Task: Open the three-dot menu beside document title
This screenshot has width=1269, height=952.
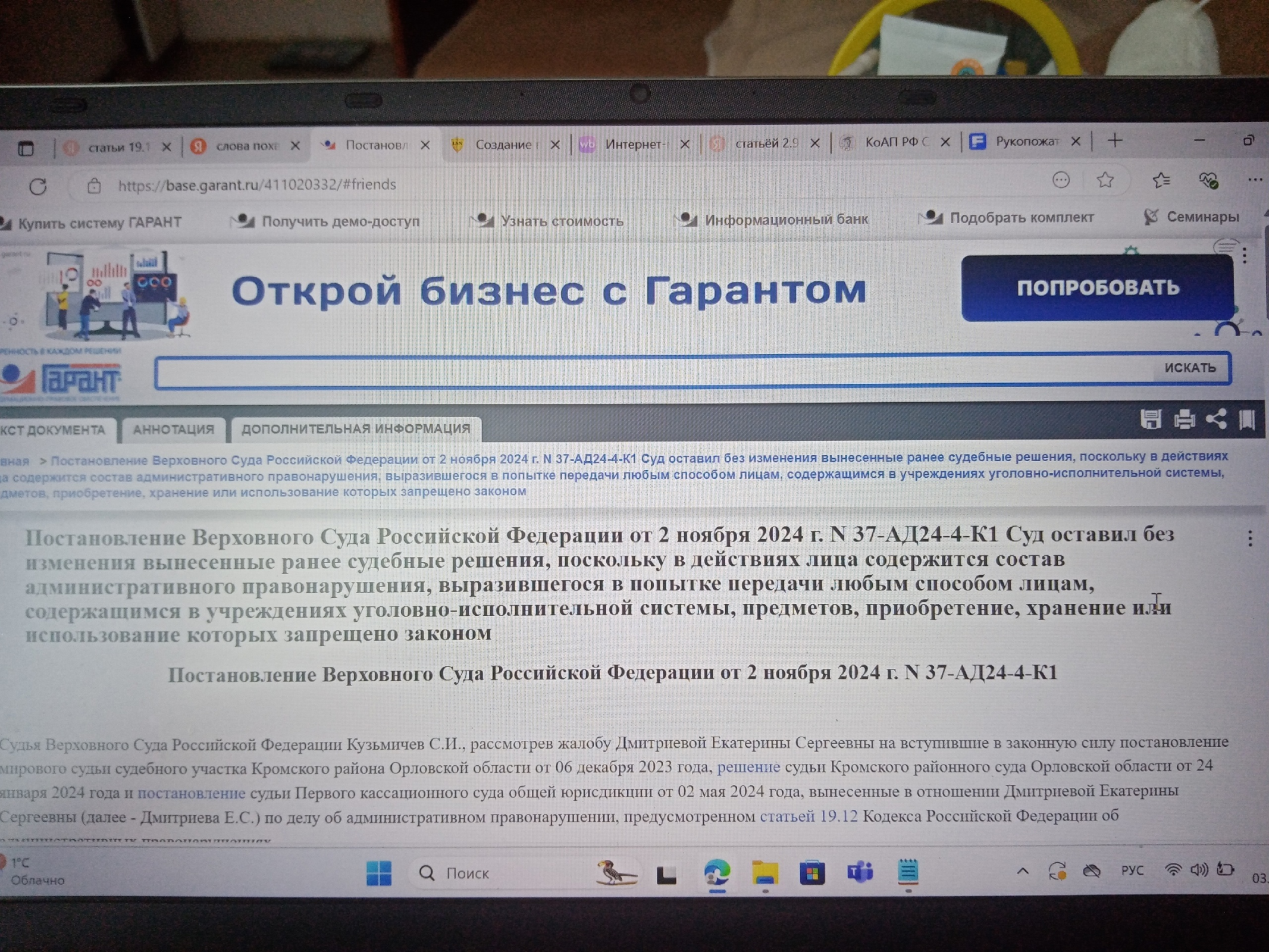Action: click(x=1250, y=538)
